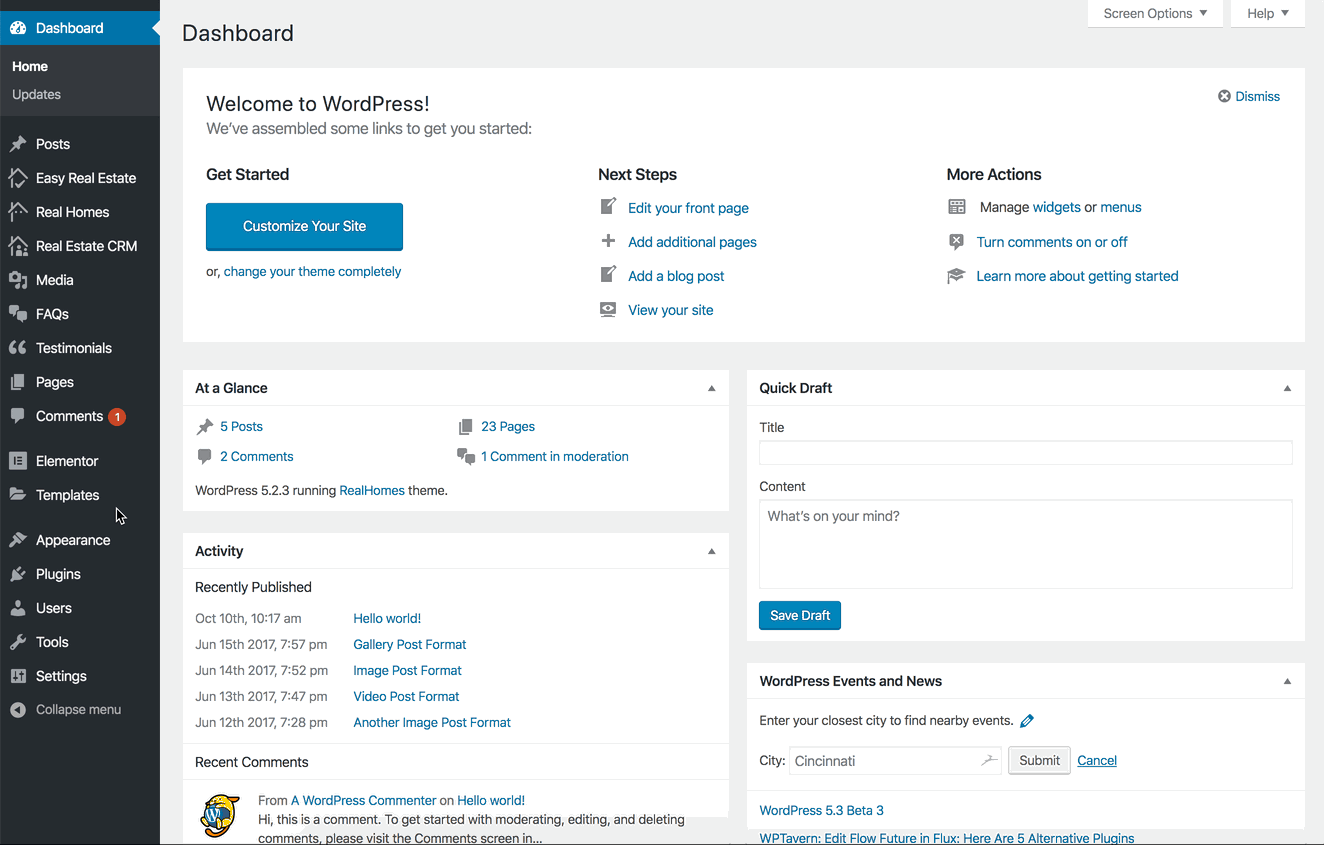The image size is (1324, 845).
Task: Click the Real Estate CRM icon
Action: pos(18,246)
